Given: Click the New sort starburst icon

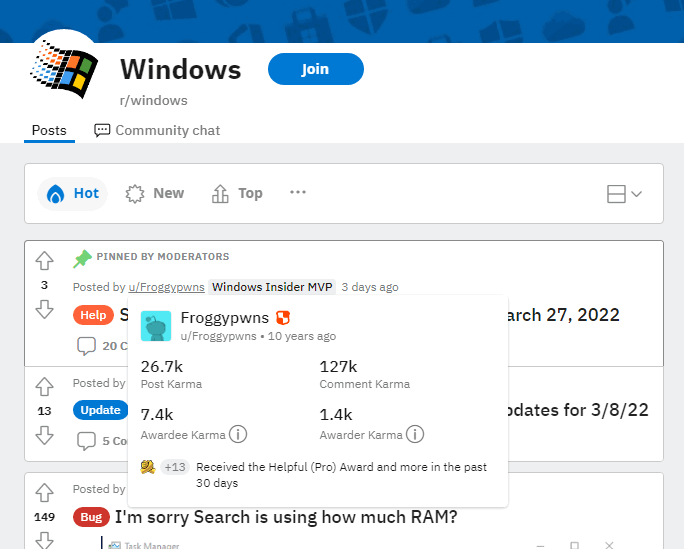Looking at the screenshot, I should click(x=135, y=194).
